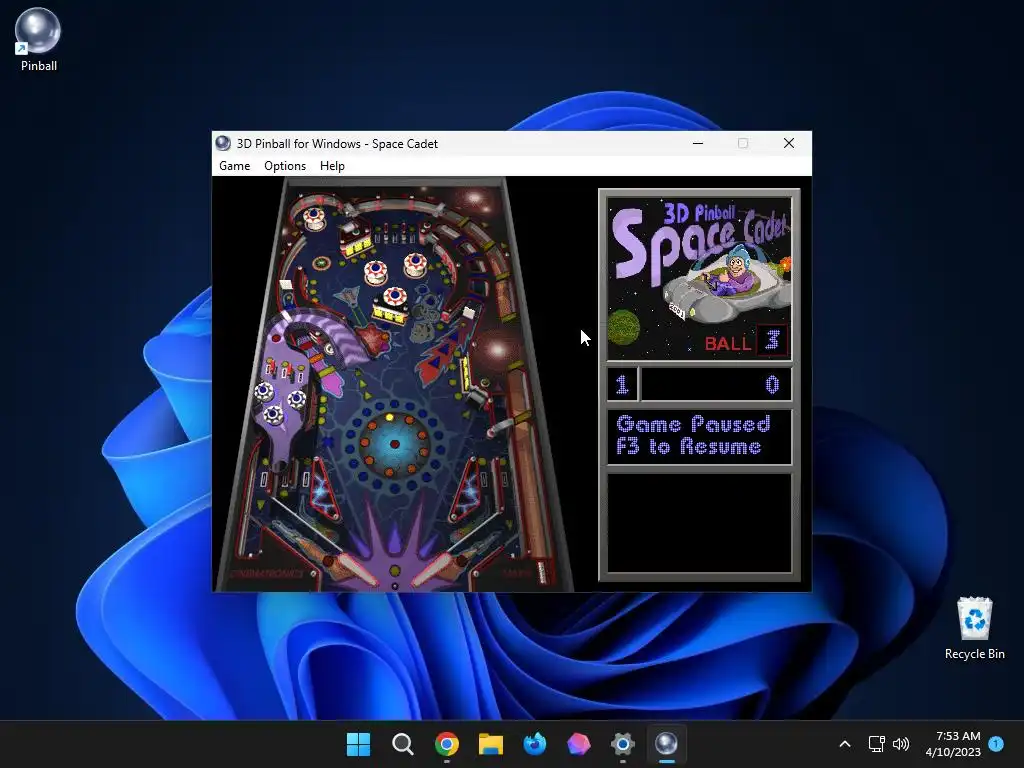Click the volume speaker tray icon

click(x=901, y=744)
